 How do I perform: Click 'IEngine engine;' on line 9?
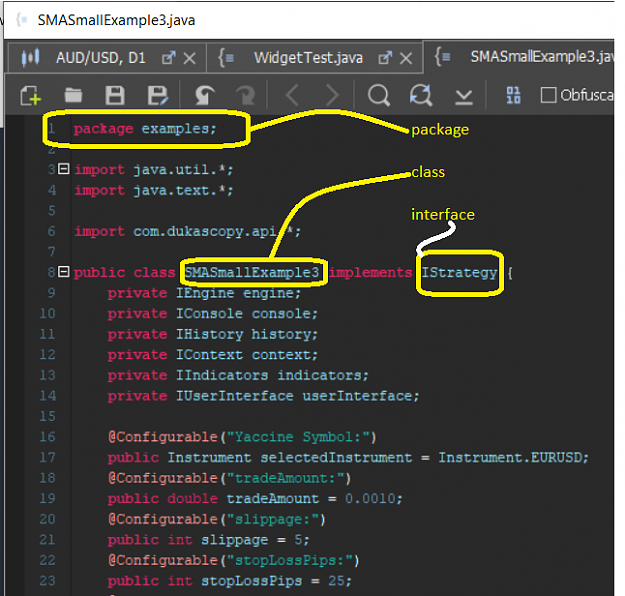[x=238, y=293]
